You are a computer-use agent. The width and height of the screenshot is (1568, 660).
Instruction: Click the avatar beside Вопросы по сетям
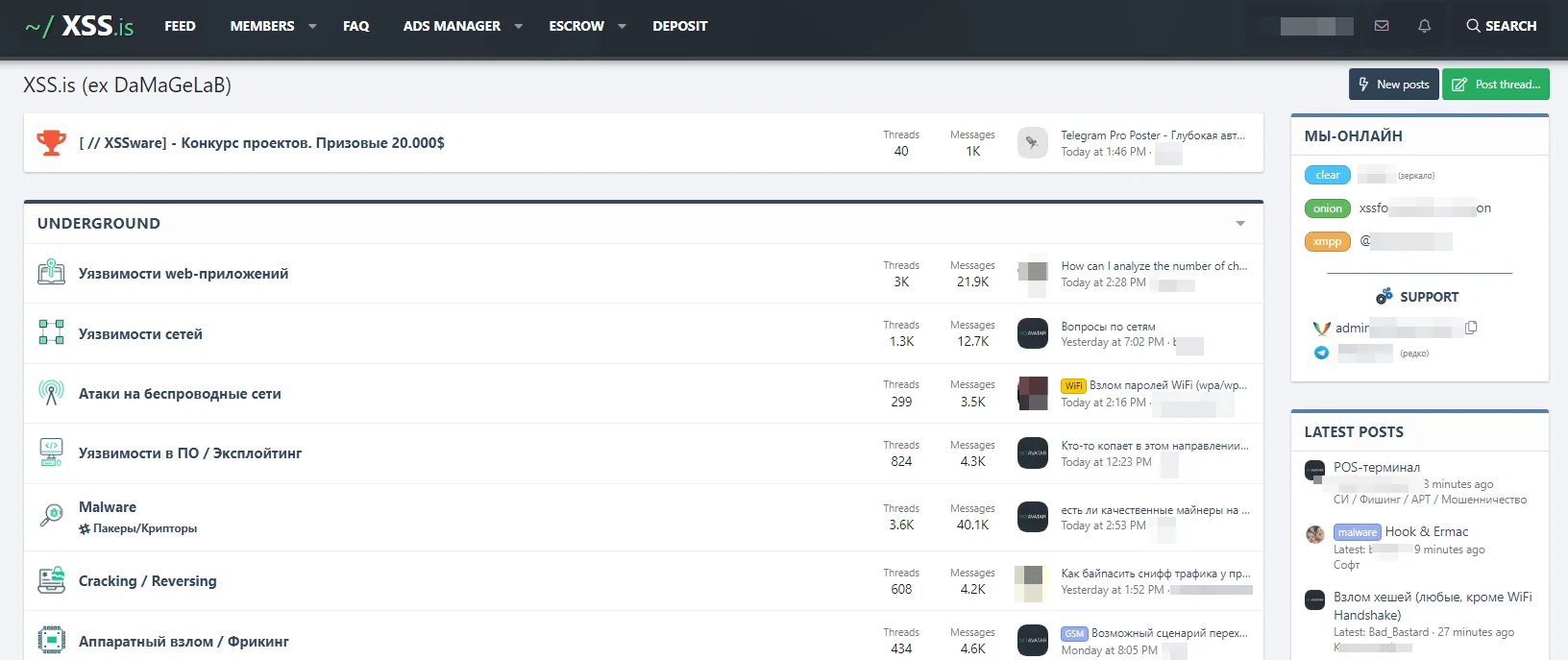(1033, 333)
